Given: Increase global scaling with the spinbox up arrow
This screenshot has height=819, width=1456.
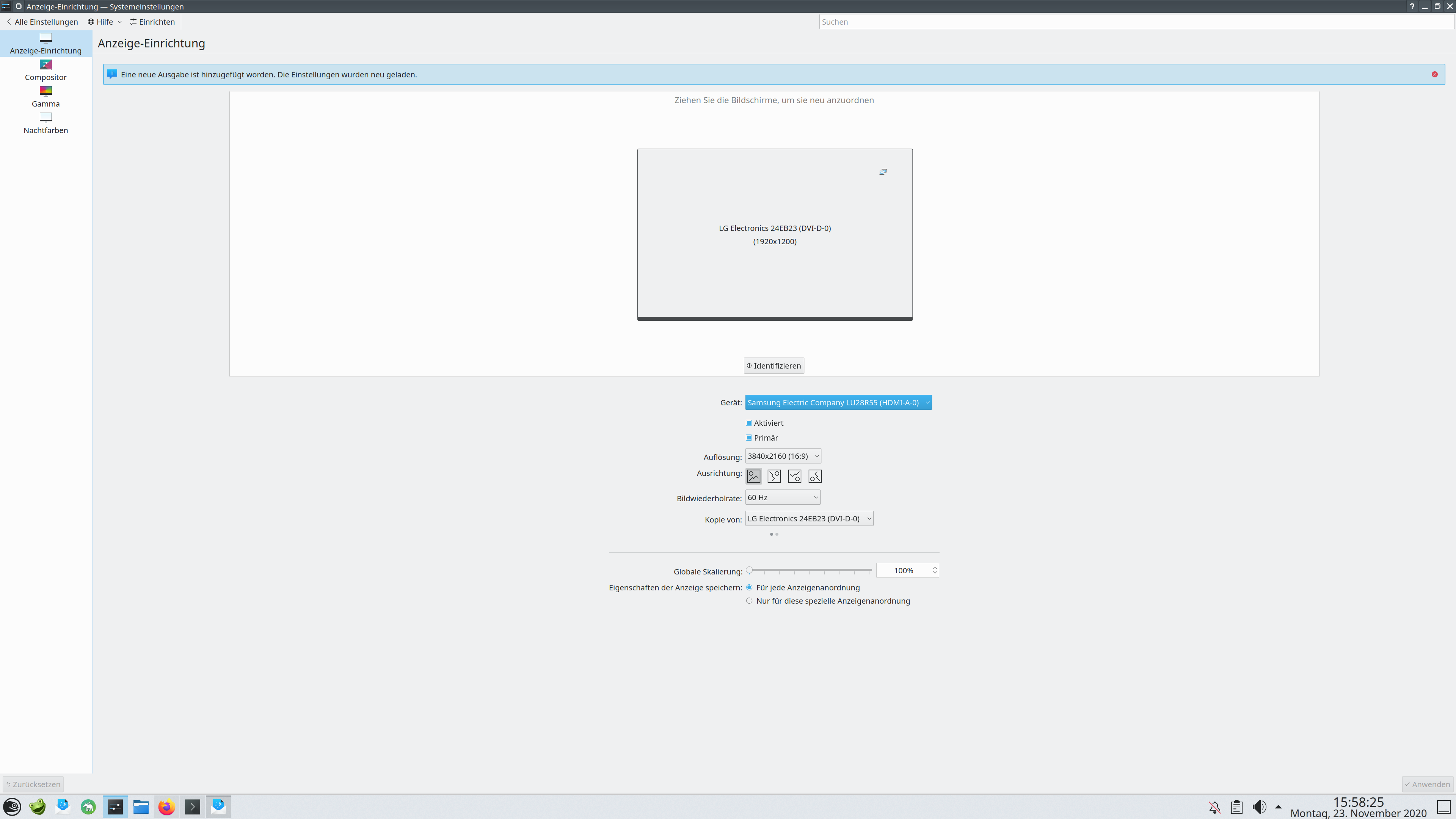Looking at the screenshot, I should tap(934, 568).
